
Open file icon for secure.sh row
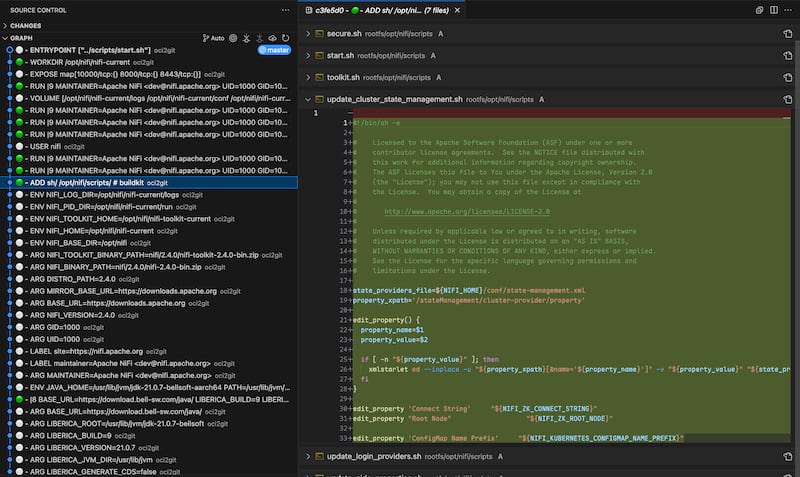(788, 34)
